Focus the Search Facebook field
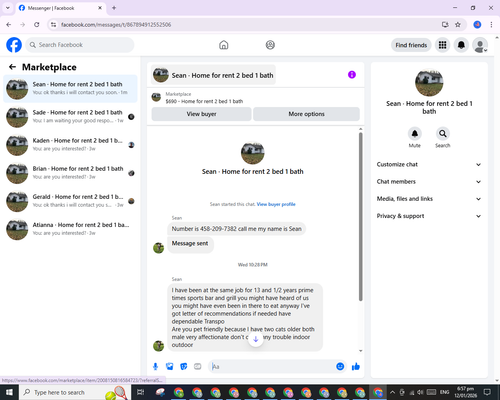Screen dimensions: 500x400 (80, 45)
